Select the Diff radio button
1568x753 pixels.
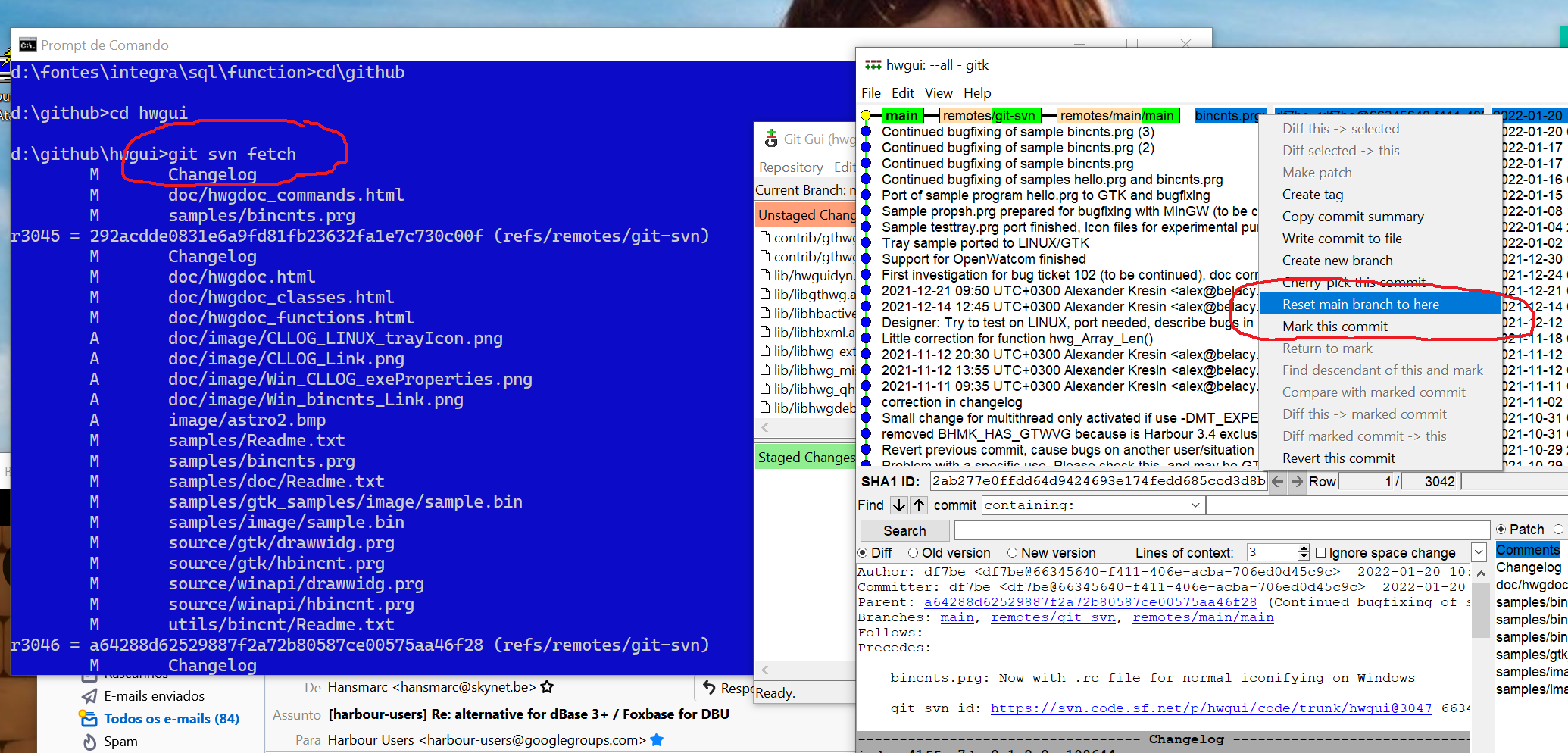click(863, 552)
